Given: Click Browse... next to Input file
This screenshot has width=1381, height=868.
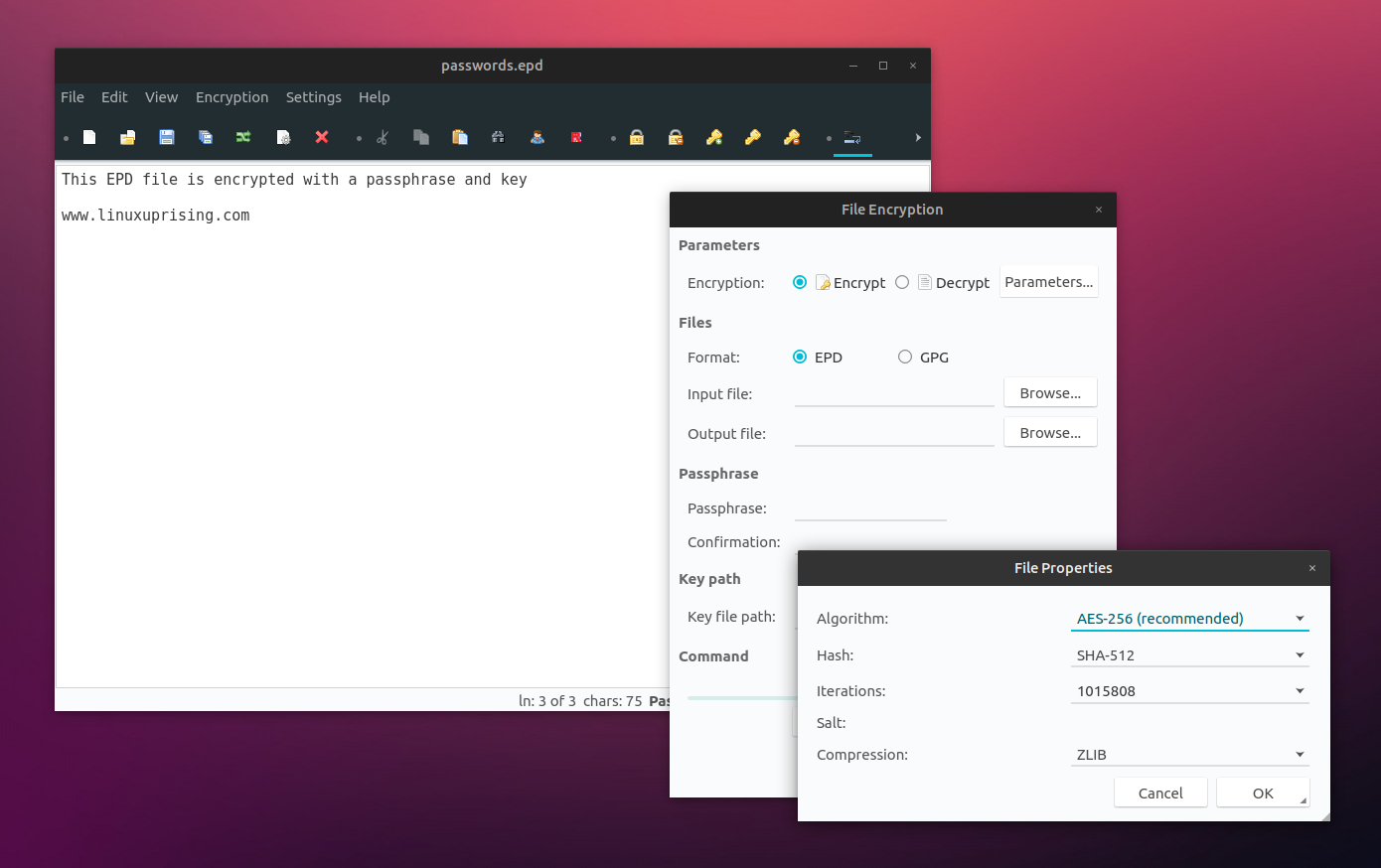Looking at the screenshot, I should click(x=1050, y=393).
